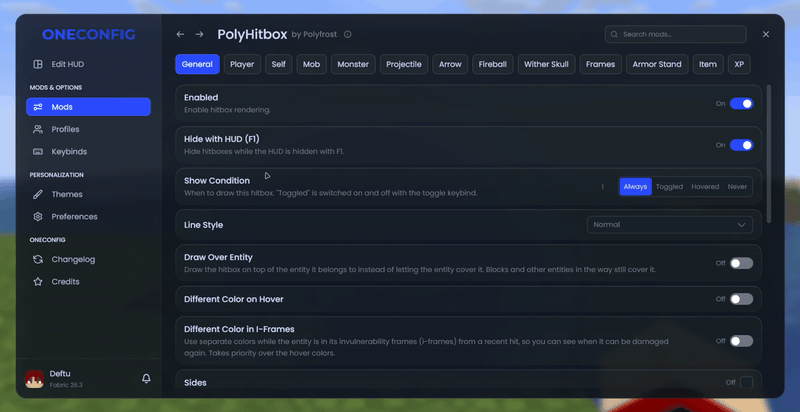This screenshot has height=412, width=800.
Task: Open Edit HUD from sidebar
Action: [88, 64]
